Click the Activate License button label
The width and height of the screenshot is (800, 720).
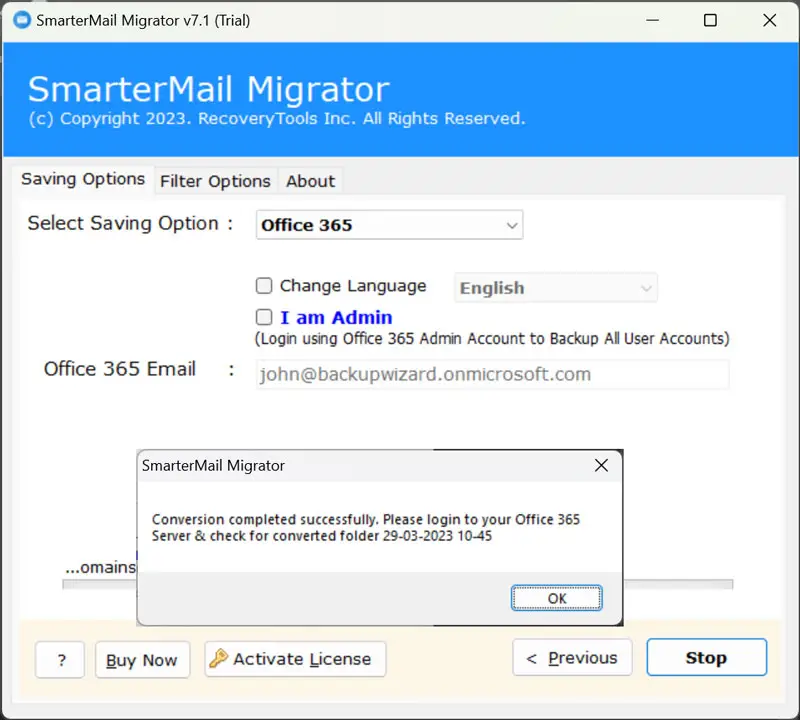coord(302,659)
